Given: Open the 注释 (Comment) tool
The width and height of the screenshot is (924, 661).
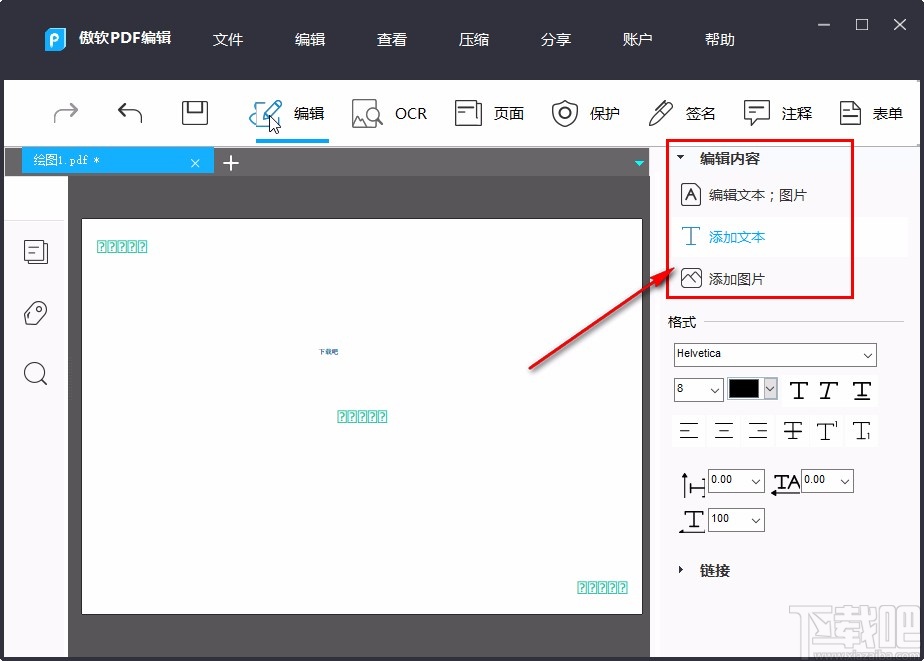Looking at the screenshot, I should (778, 113).
